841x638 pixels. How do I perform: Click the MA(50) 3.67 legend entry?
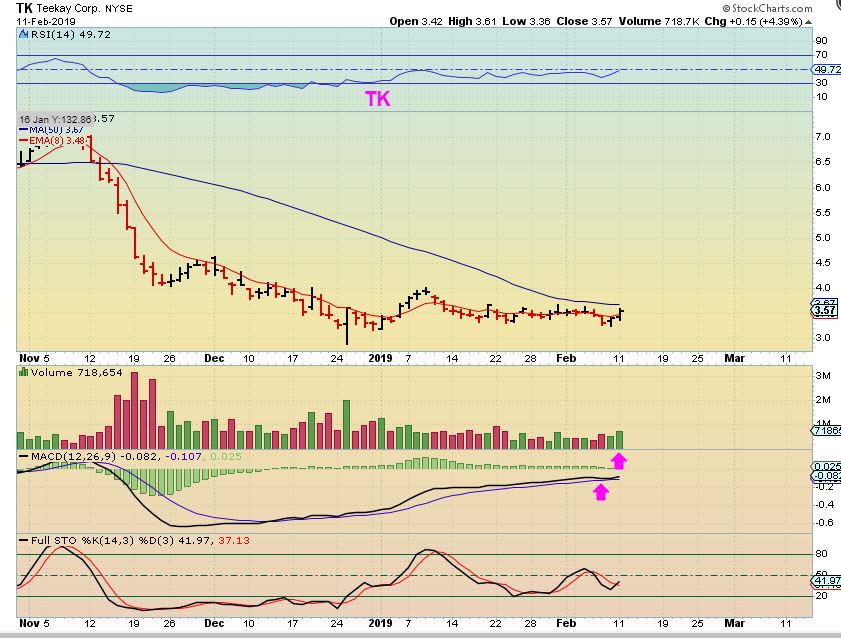click(x=53, y=130)
